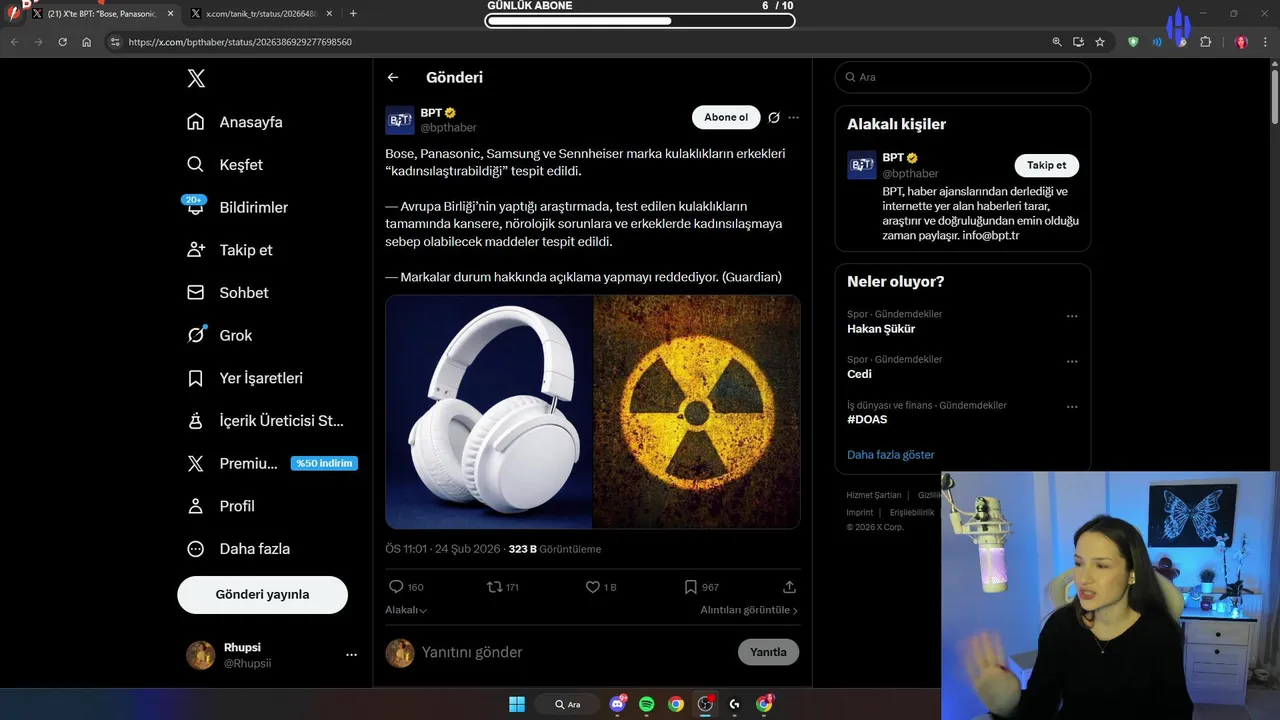Open Premium X icon
This screenshot has height=720, width=1280.
click(196, 463)
